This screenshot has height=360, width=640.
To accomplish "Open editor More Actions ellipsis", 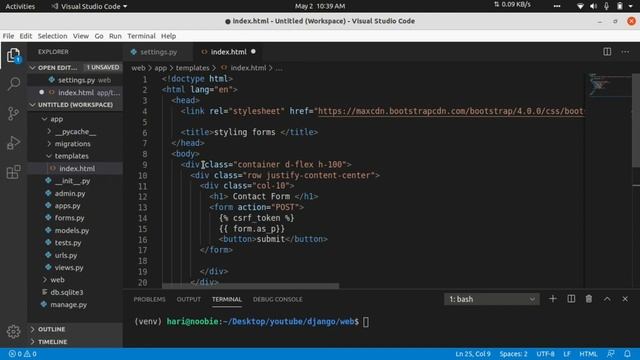I will 625,52.
